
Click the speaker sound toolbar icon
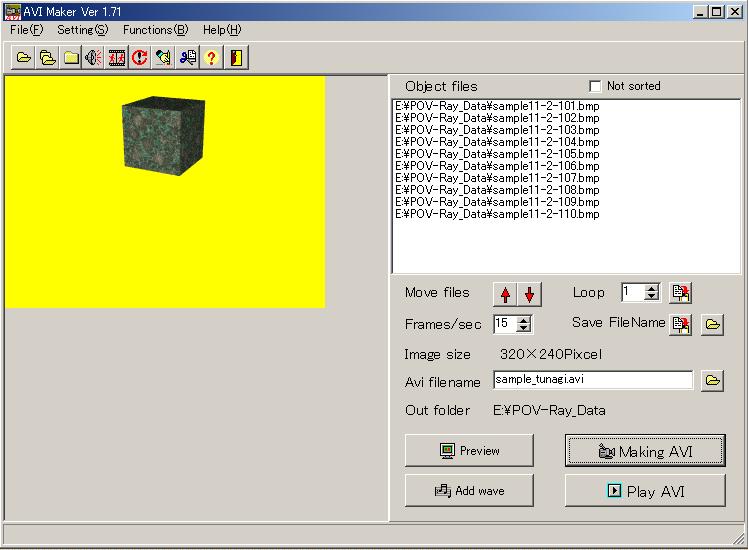94,58
